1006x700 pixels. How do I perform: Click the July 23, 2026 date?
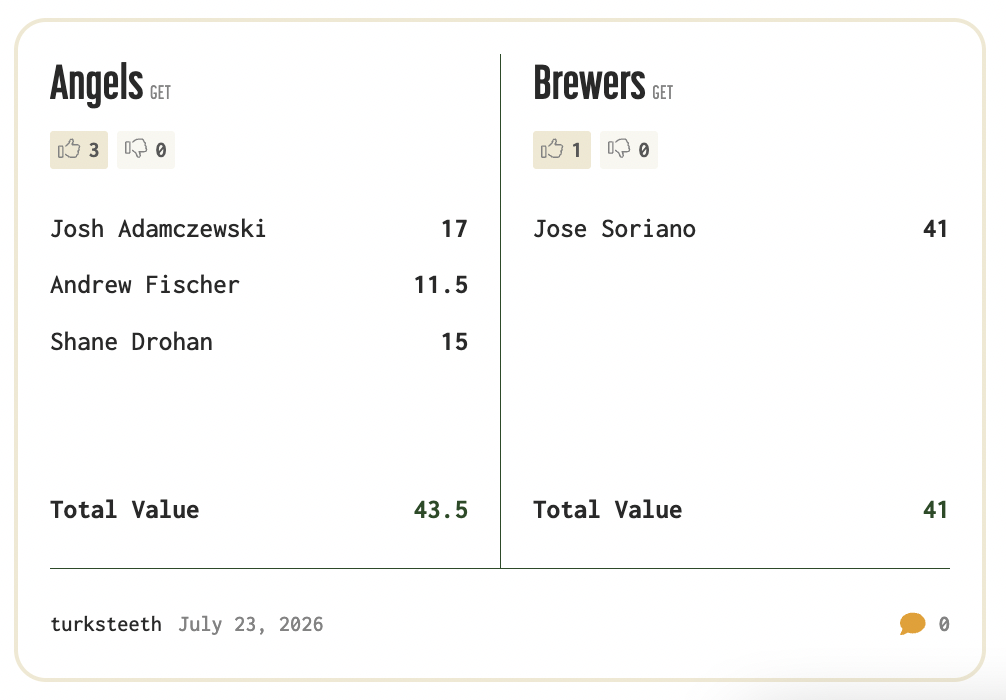(x=251, y=624)
